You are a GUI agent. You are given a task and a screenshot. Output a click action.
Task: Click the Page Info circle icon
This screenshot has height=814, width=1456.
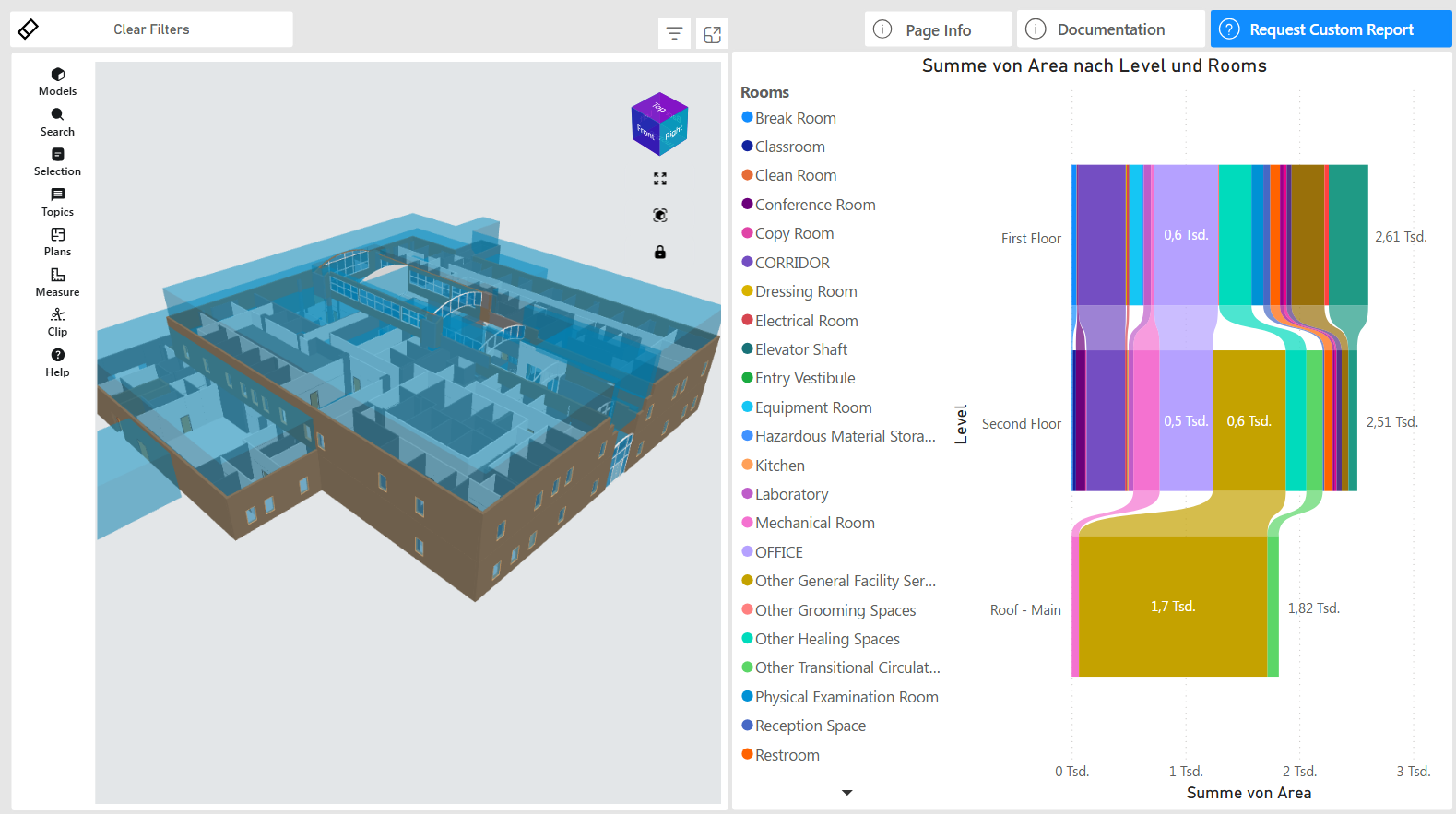click(882, 29)
